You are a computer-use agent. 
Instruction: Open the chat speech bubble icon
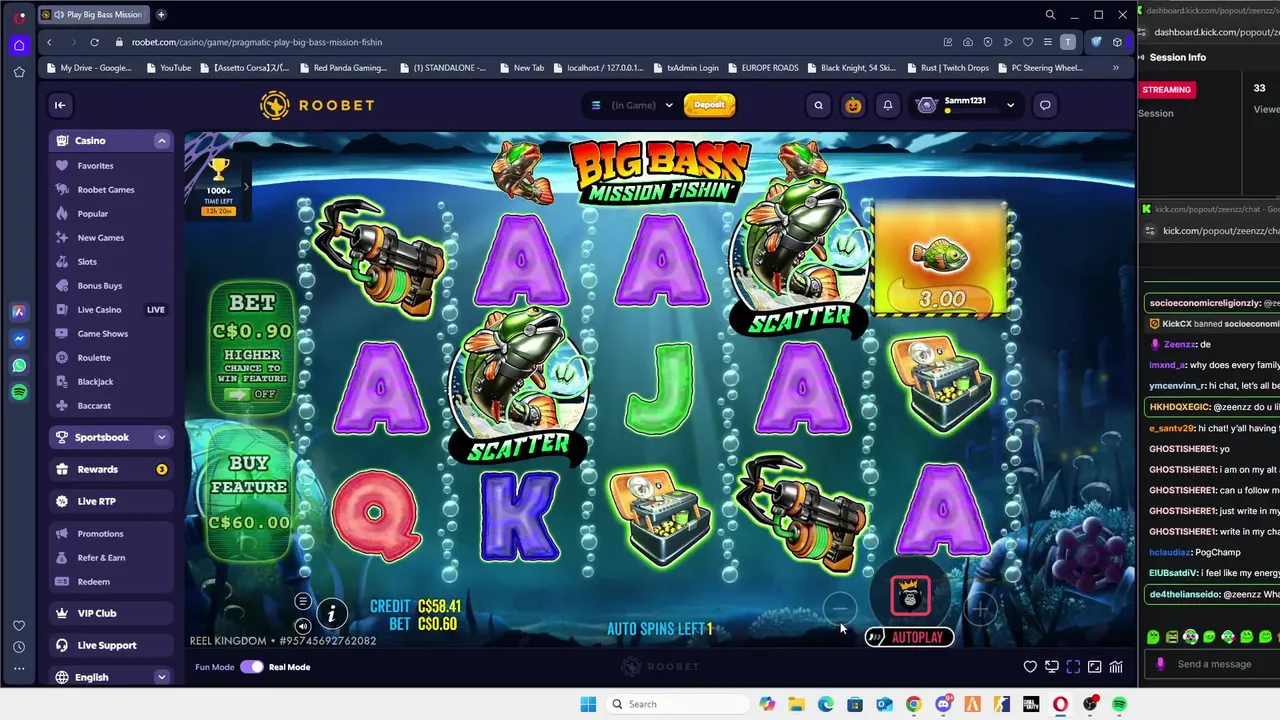coord(1045,105)
